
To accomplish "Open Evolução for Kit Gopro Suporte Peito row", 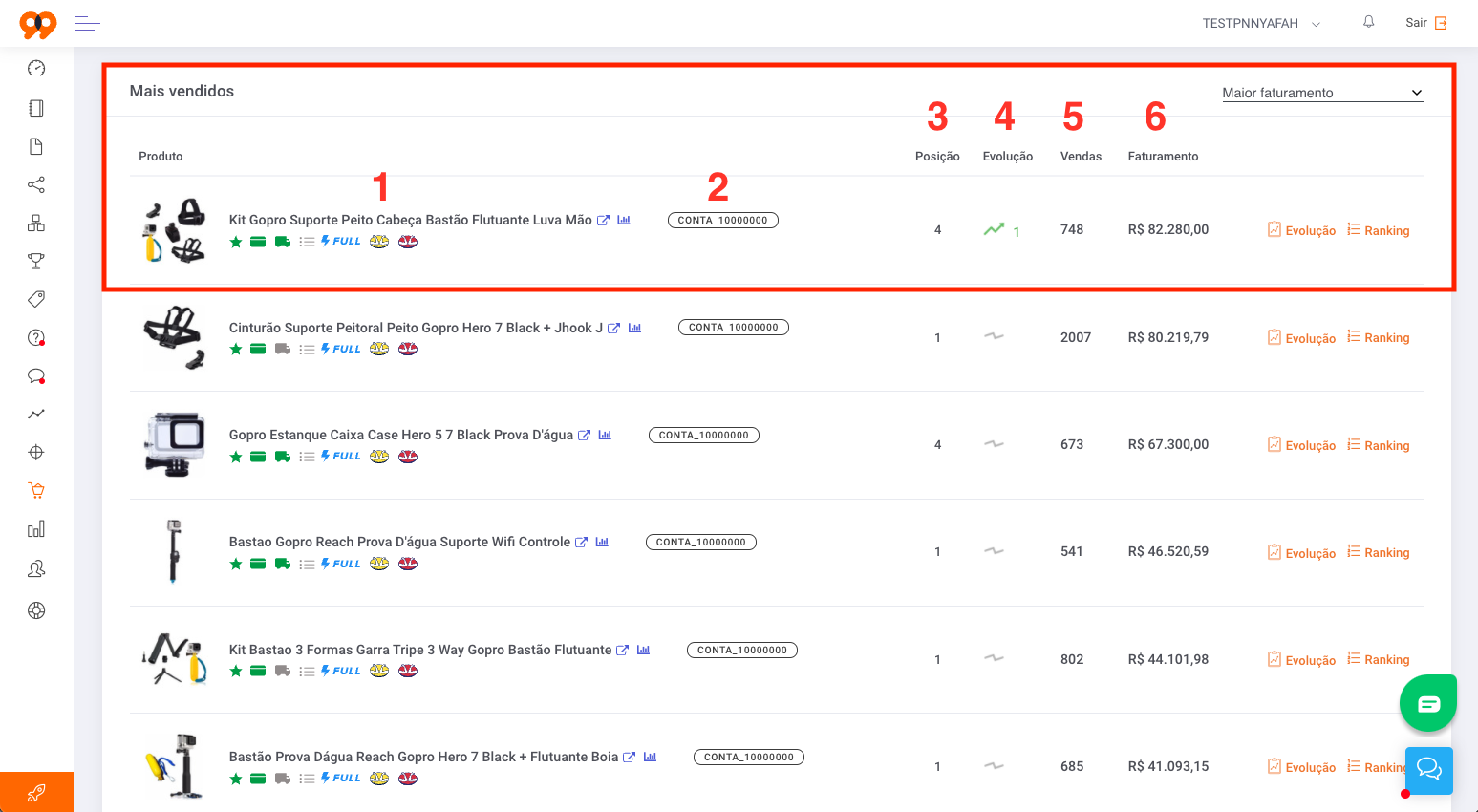I will click(1301, 230).
